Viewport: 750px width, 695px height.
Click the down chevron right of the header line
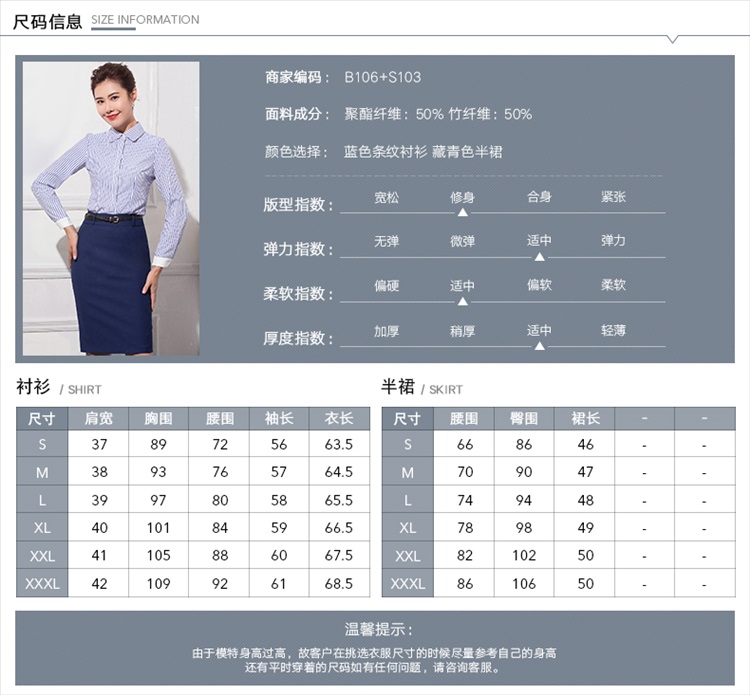(672, 39)
